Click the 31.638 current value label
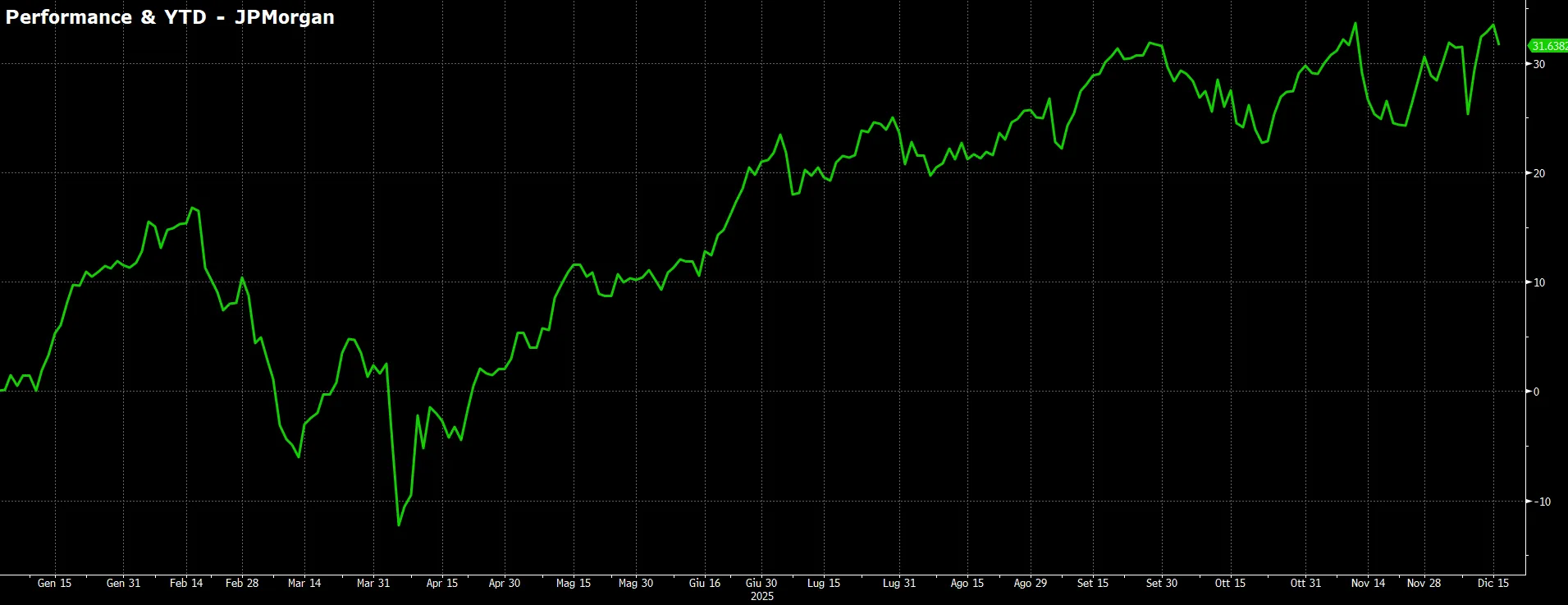Viewport: 1568px width, 605px height. (x=1548, y=46)
